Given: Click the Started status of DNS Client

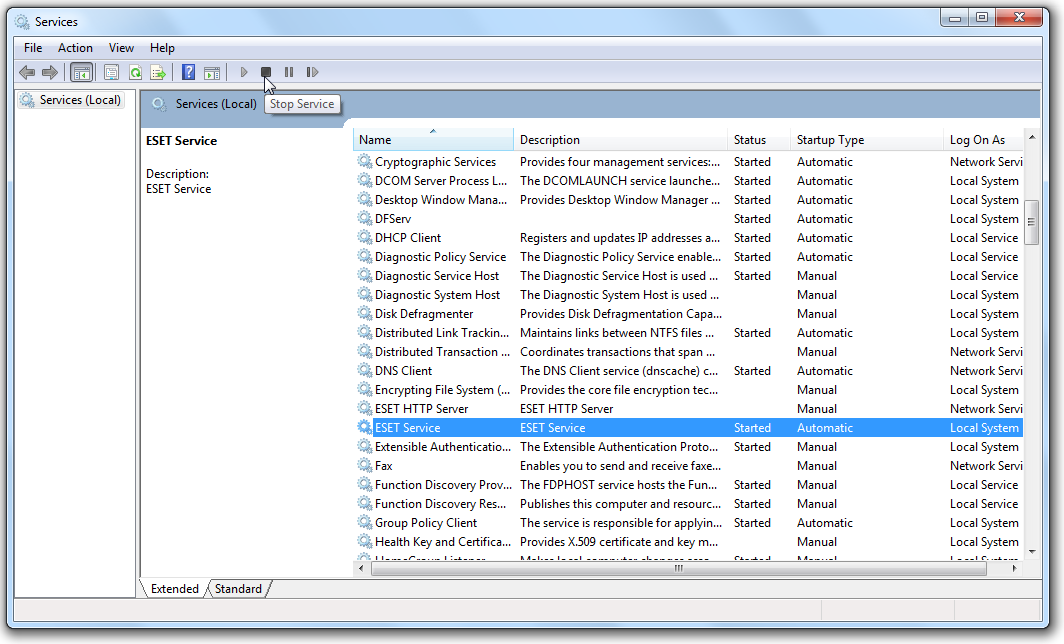Looking at the screenshot, I should pyautogui.click(x=752, y=371).
